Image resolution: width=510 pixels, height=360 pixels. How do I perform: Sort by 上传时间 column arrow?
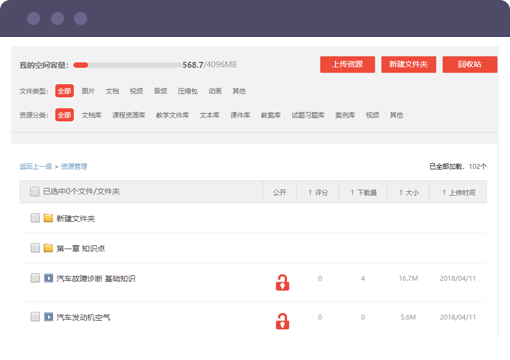(444, 192)
